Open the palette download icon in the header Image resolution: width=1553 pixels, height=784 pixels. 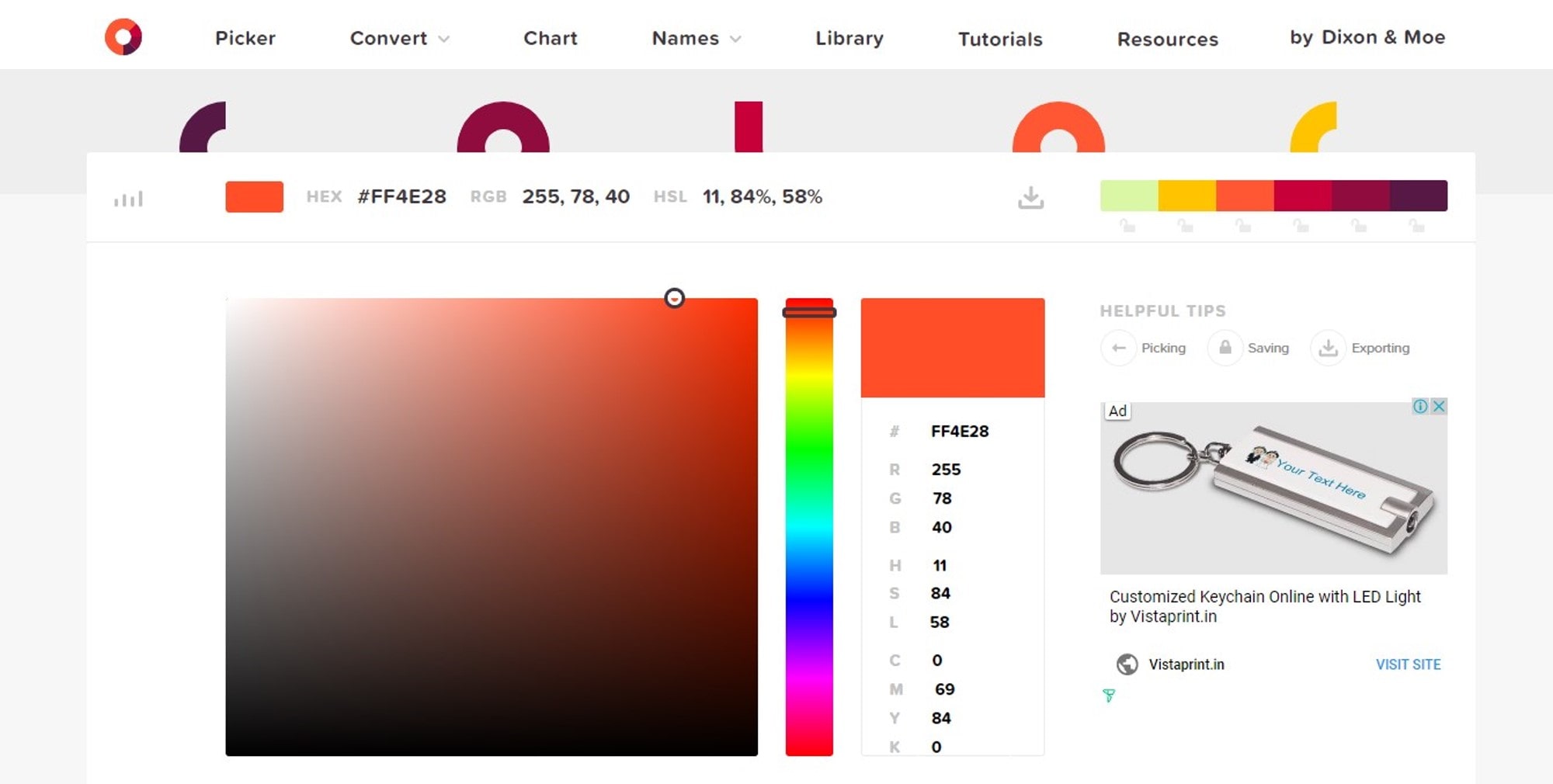click(x=1030, y=196)
